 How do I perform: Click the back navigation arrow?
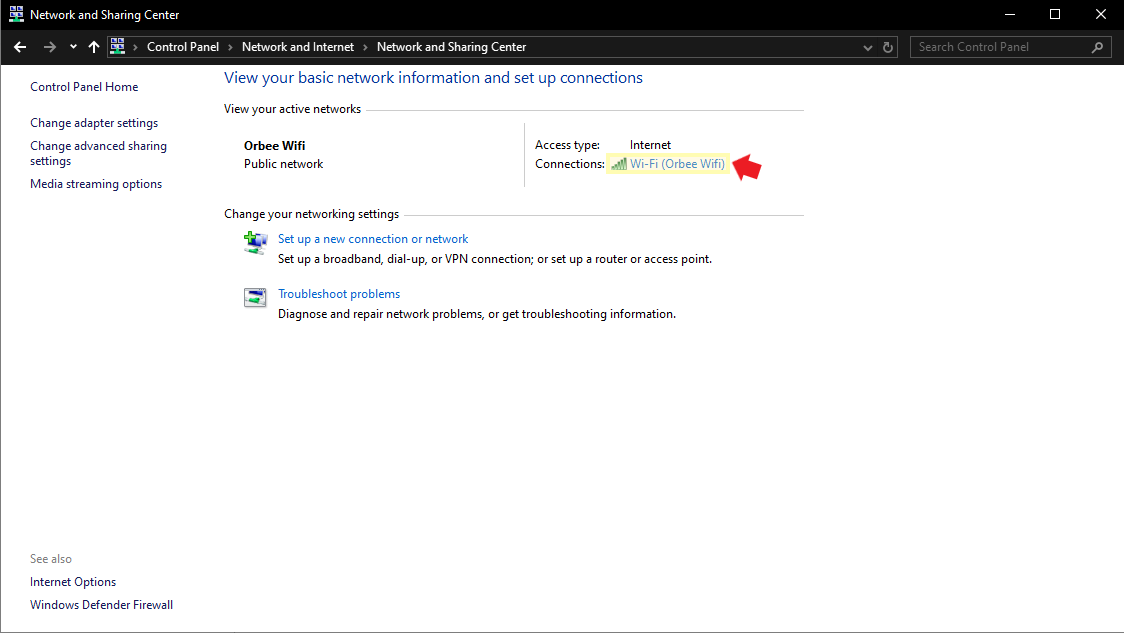click(x=19, y=46)
